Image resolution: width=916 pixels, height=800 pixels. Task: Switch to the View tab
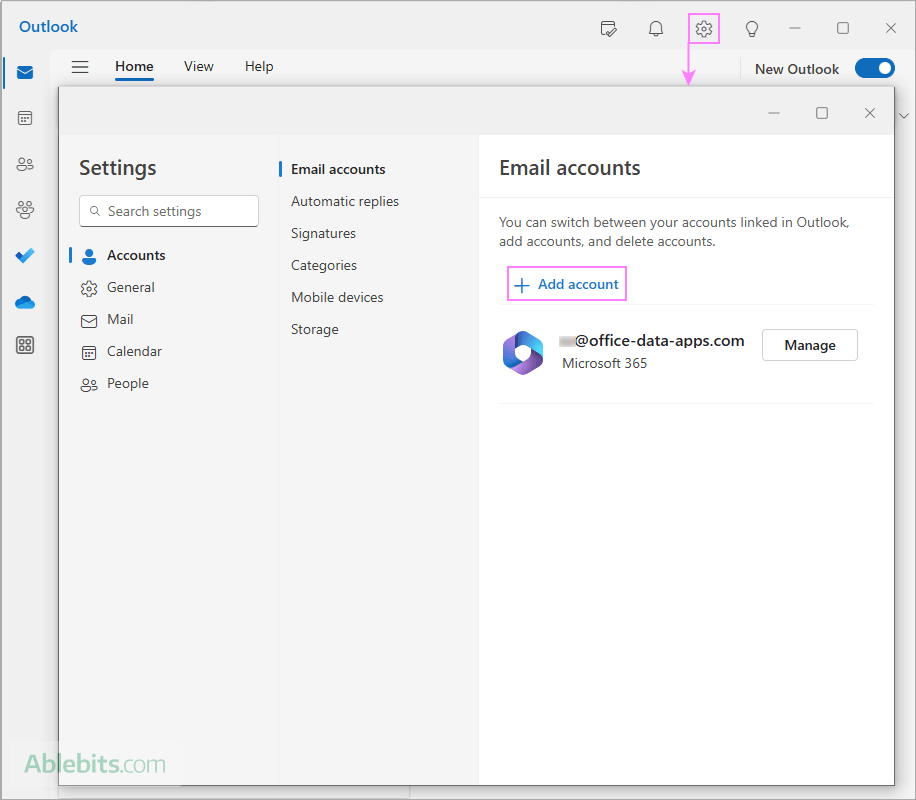tap(199, 67)
